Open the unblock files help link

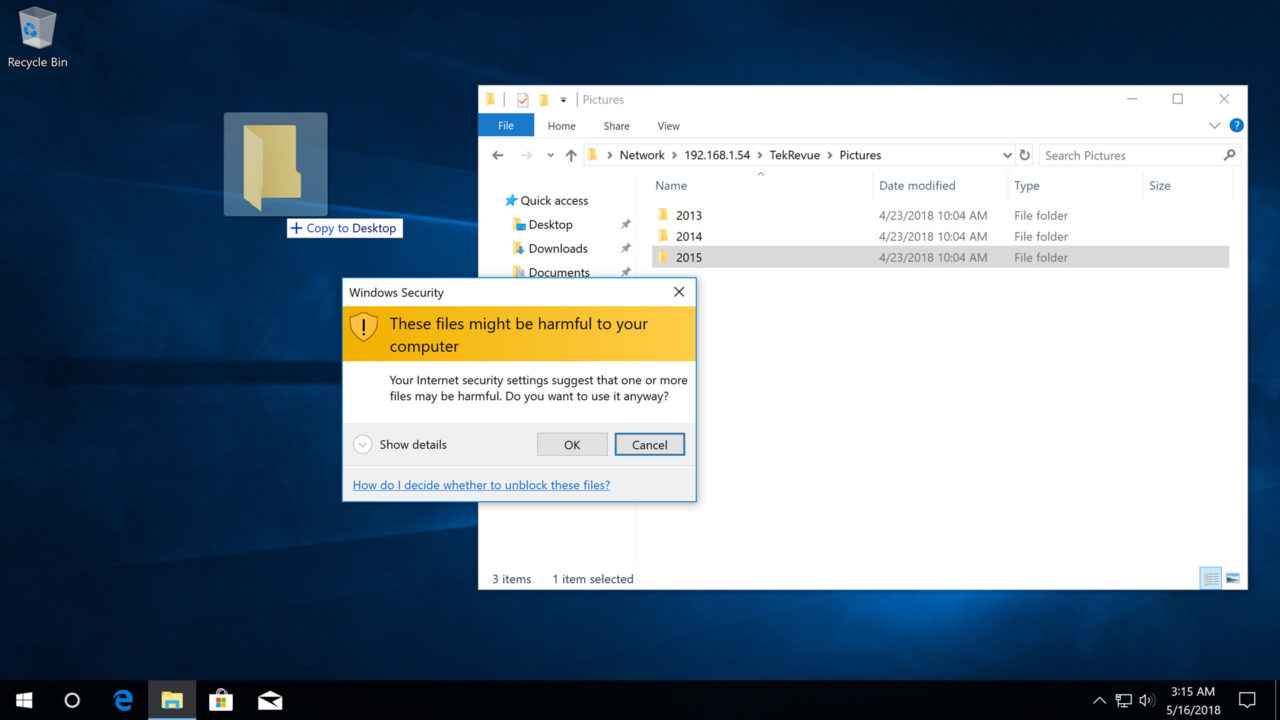pos(481,485)
